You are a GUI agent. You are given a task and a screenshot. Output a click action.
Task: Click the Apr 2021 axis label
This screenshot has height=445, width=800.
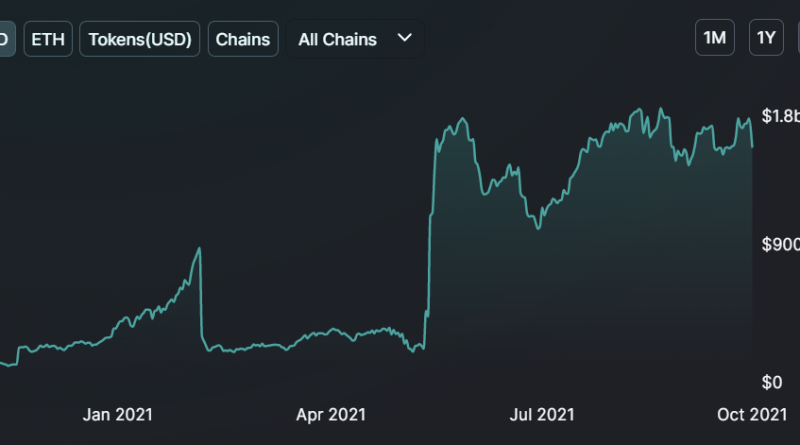point(332,413)
